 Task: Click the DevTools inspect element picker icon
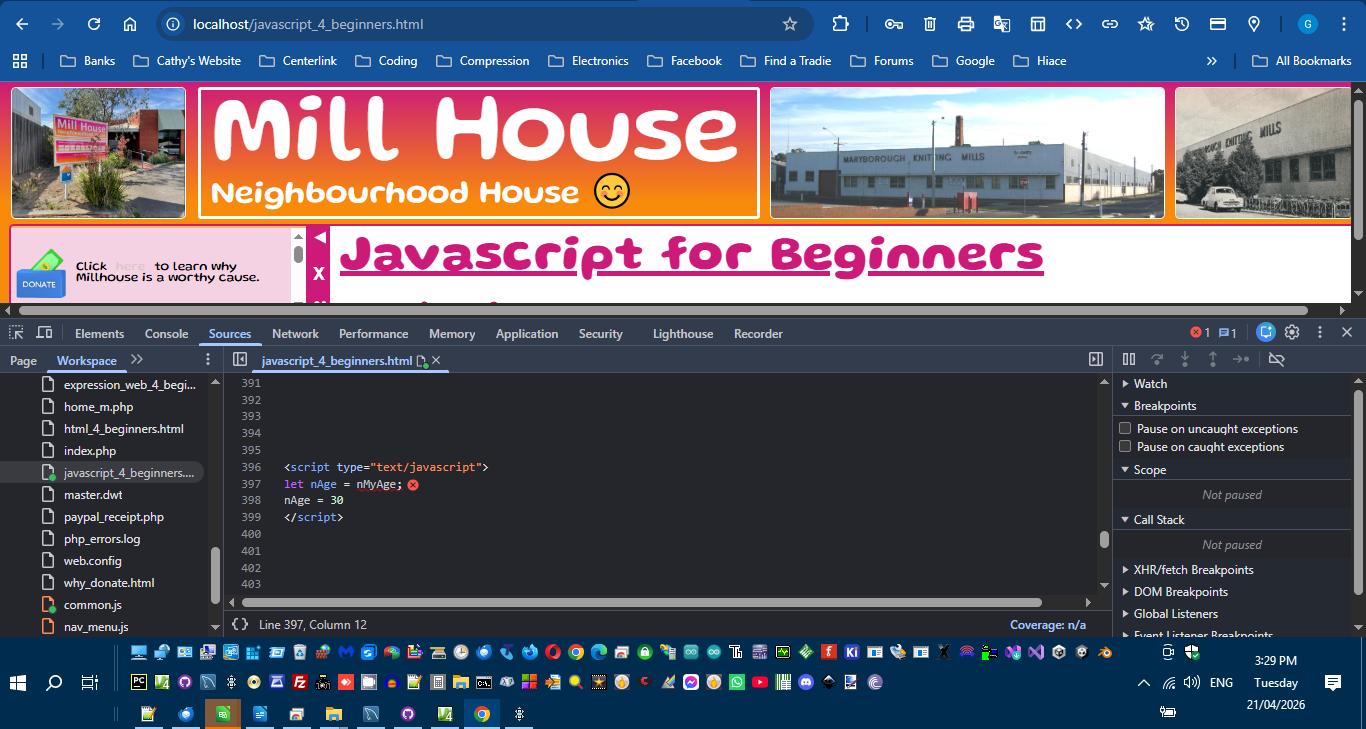[x=16, y=333]
